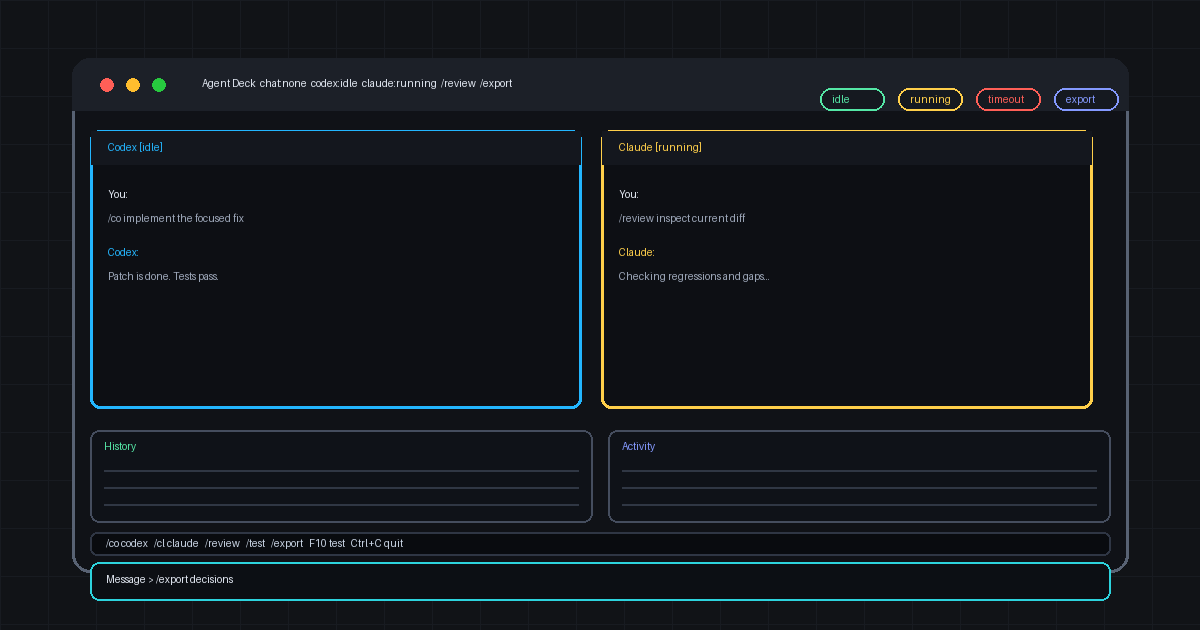Click the export status pill
The height and width of the screenshot is (630, 1200).
[x=1086, y=99]
